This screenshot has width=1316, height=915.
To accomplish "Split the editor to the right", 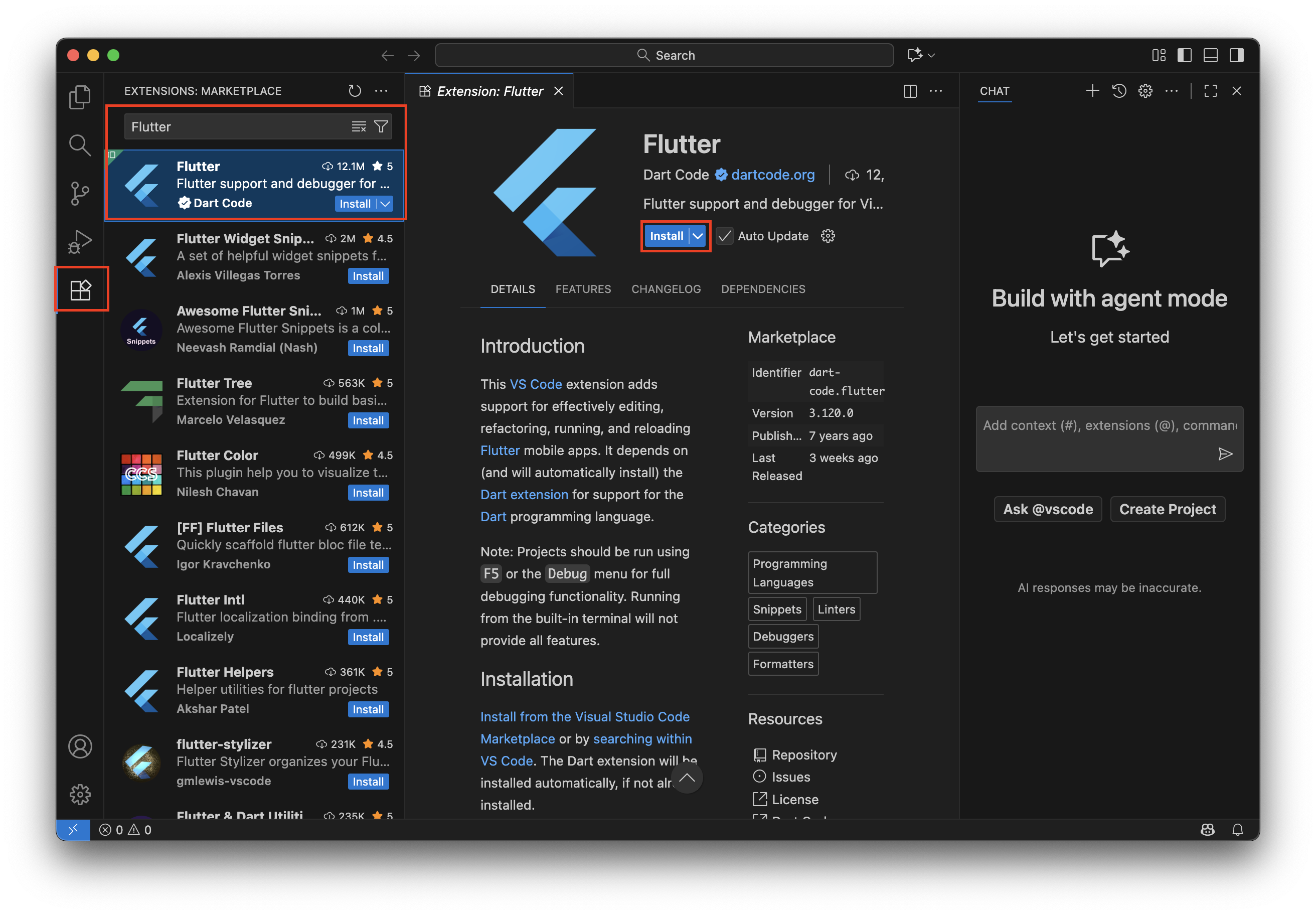I will (910, 91).
